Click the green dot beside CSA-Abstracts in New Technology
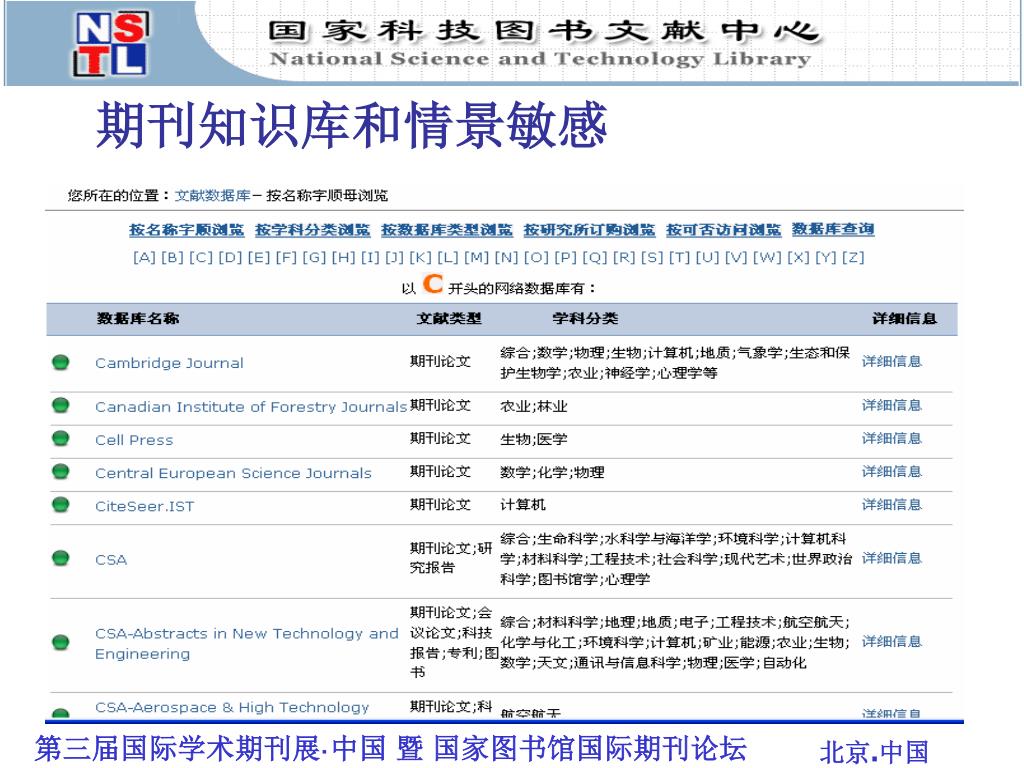The image size is (1024, 768). click(x=61, y=643)
